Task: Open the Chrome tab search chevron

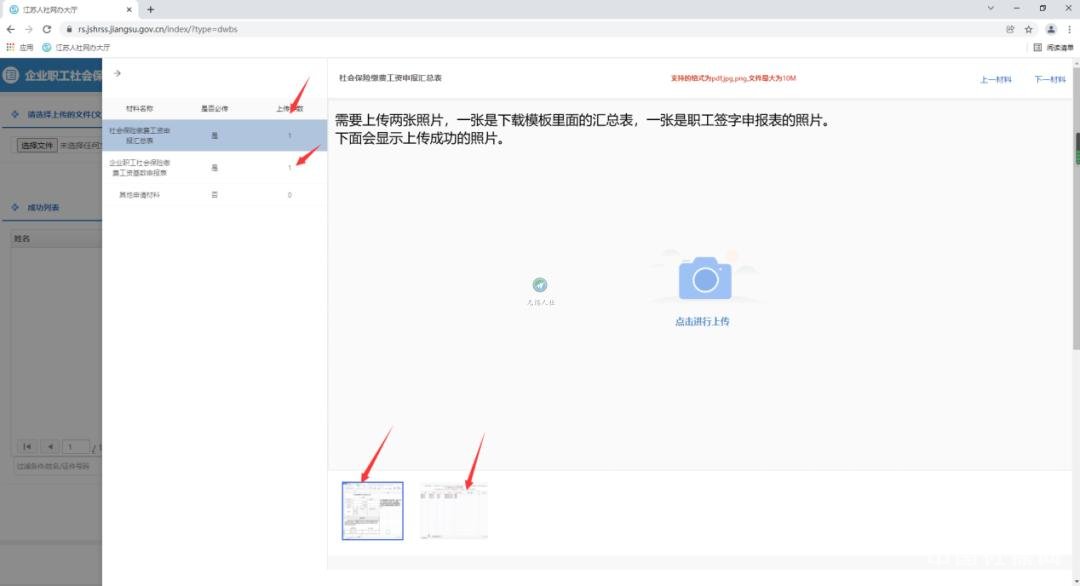Action: pyautogui.click(x=991, y=8)
